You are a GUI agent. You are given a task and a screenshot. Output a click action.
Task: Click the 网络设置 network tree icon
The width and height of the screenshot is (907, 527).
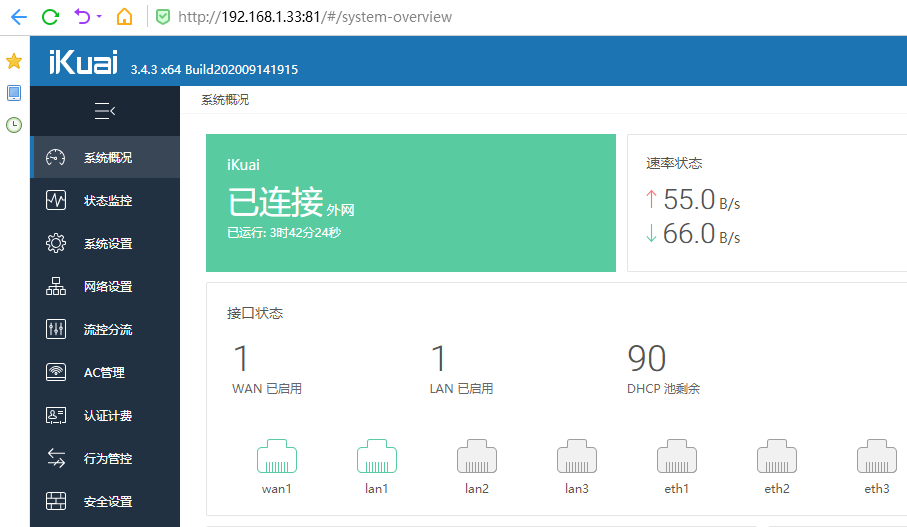56,286
